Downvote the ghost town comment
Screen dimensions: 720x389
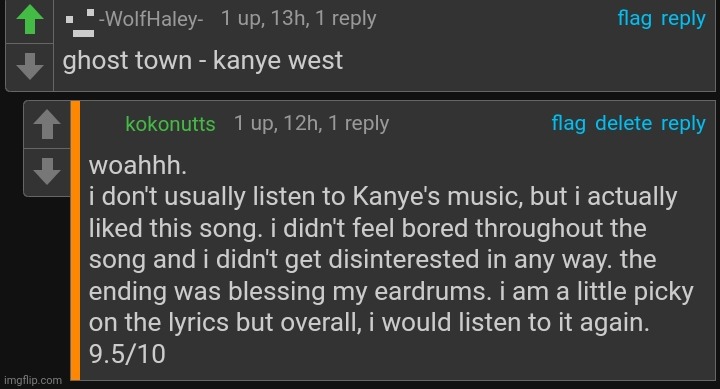pos(30,66)
